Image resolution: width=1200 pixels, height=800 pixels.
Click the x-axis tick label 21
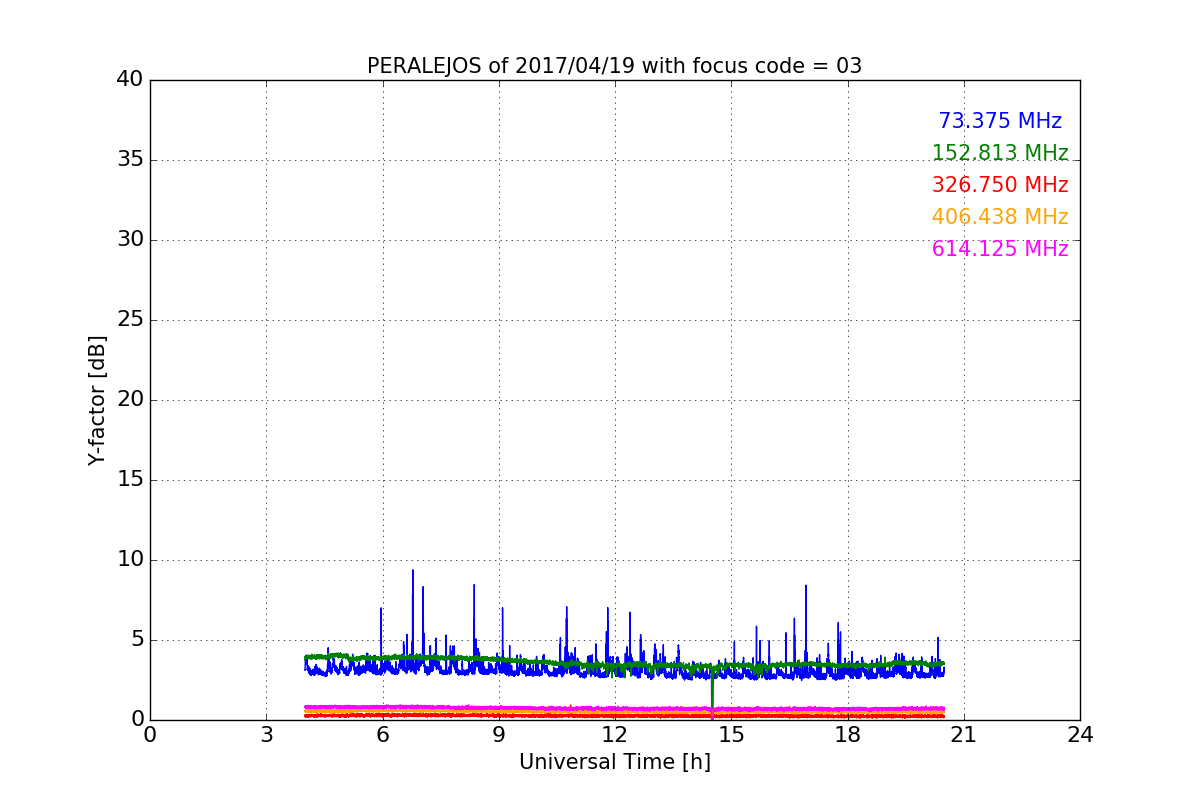click(964, 735)
